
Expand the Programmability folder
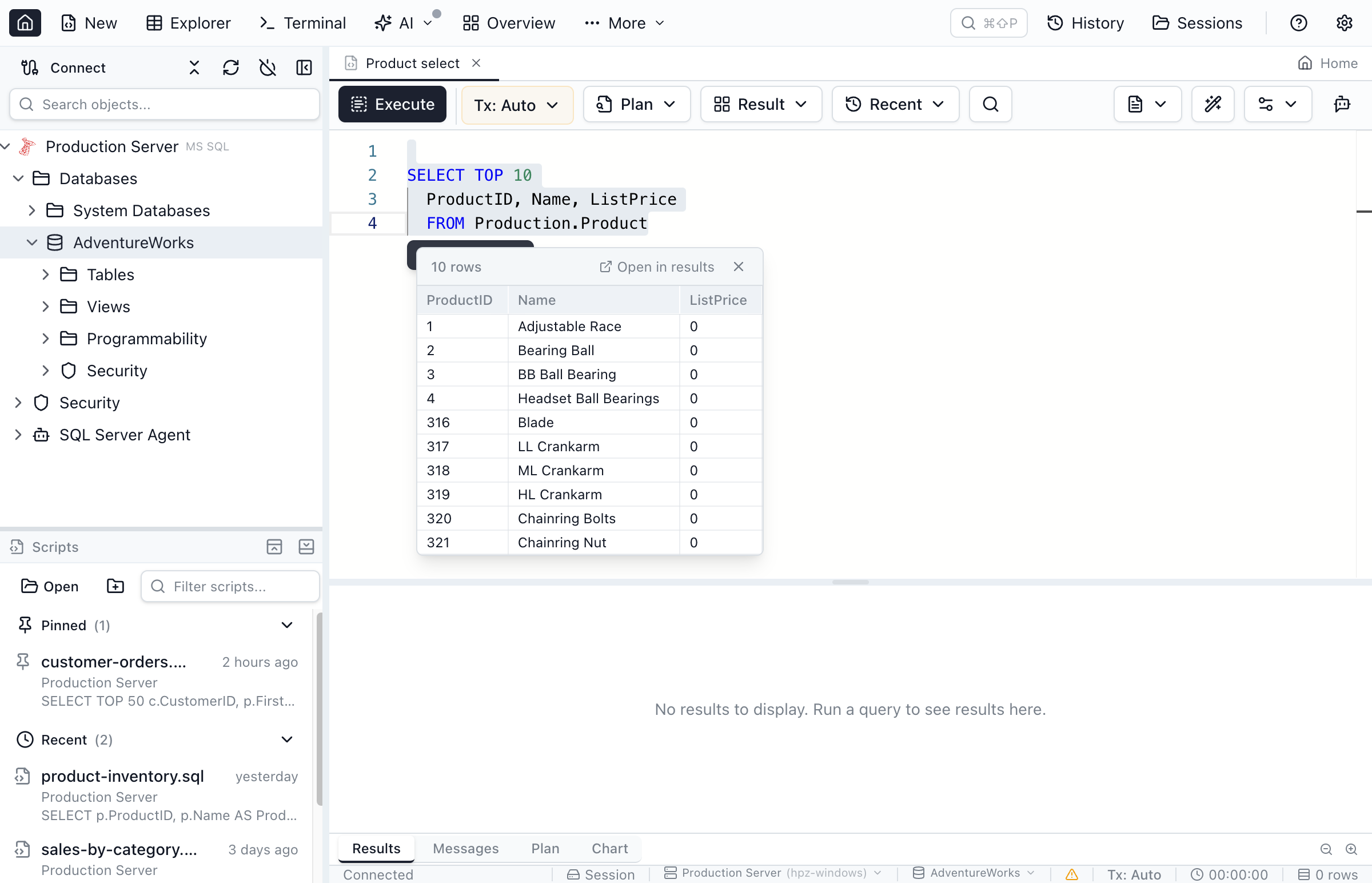tap(46, 339)
